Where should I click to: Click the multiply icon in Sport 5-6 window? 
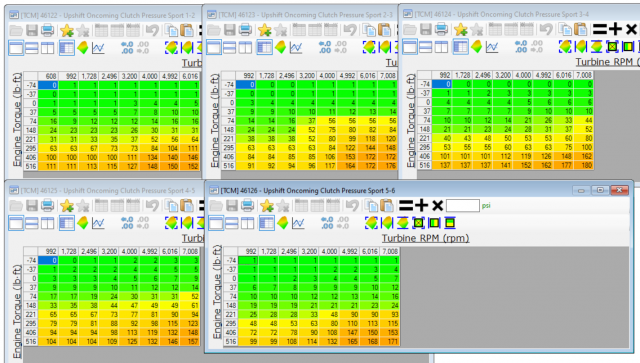click(x=437, y=205)
